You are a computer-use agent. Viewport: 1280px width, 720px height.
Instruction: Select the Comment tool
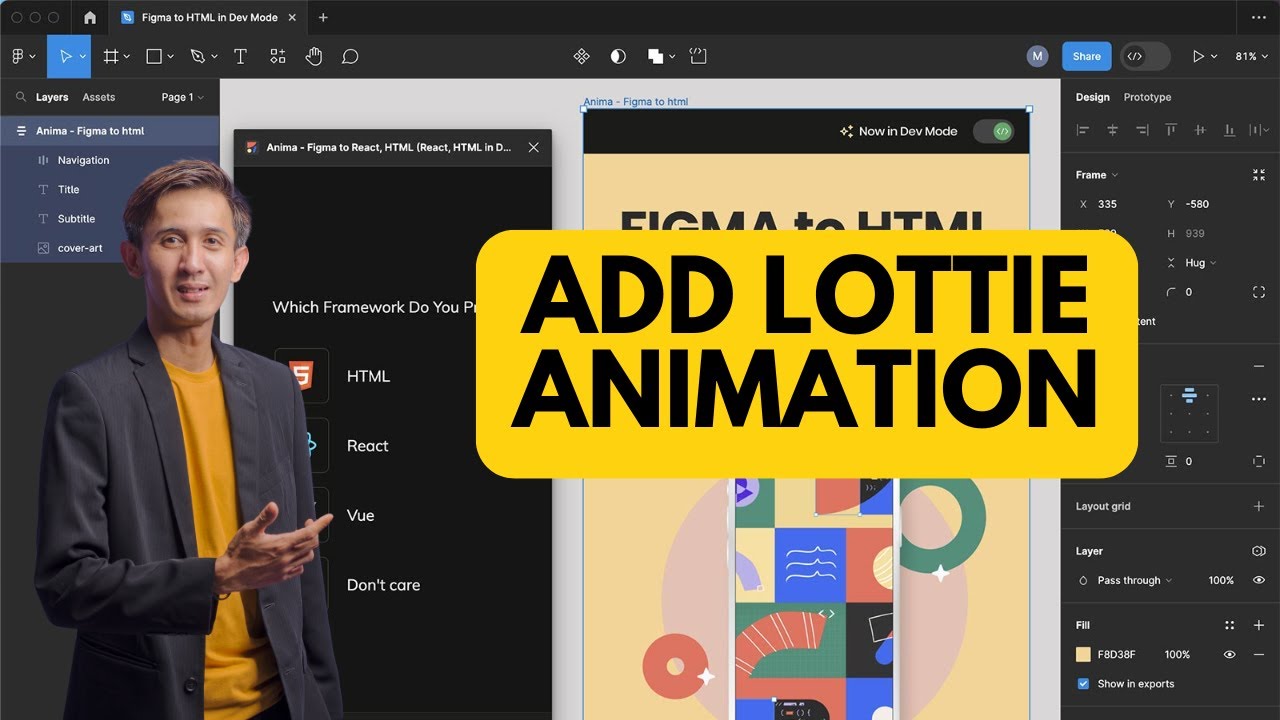coord(350,57)
